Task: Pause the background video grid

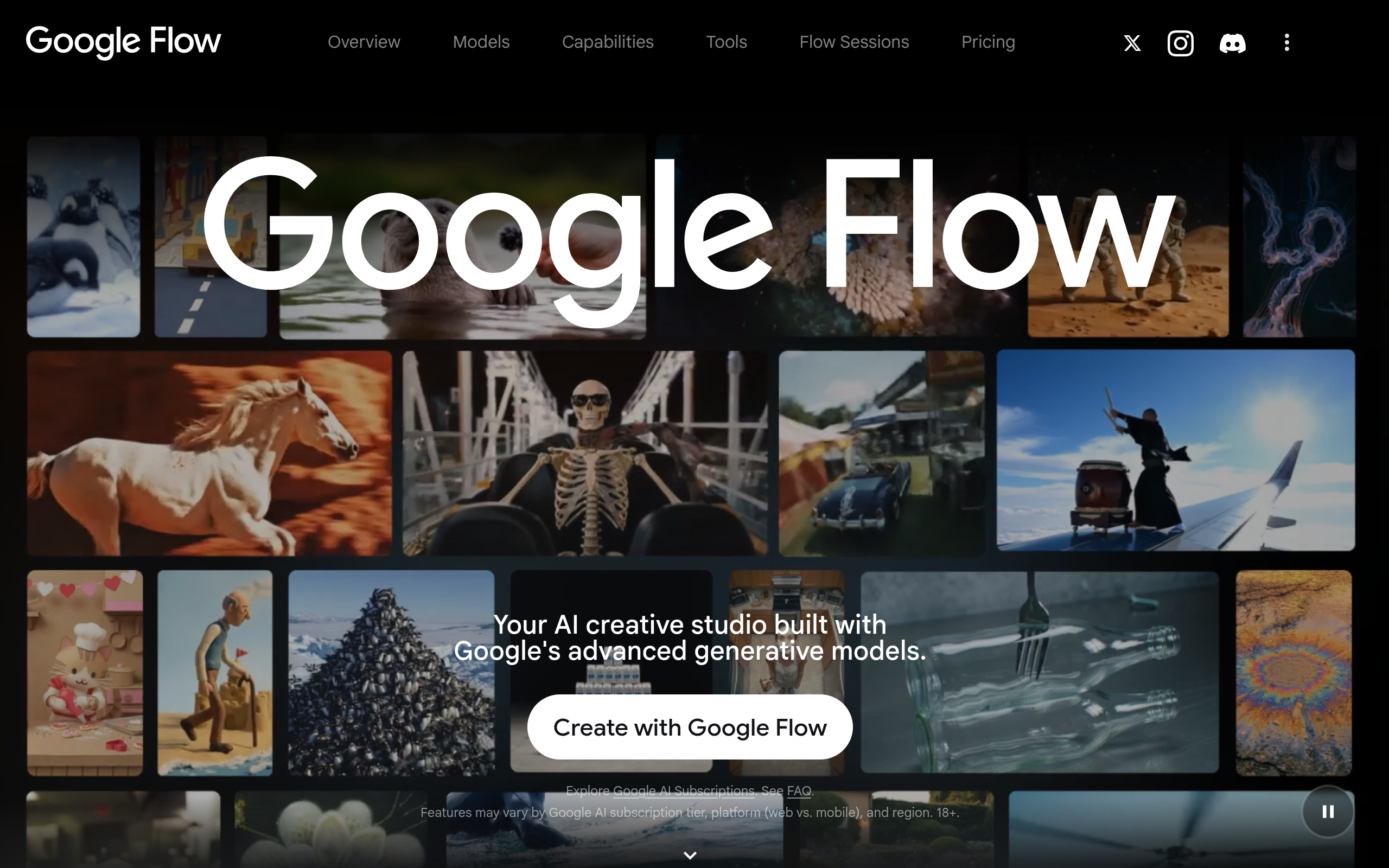Action: (x=1327, y=811)
